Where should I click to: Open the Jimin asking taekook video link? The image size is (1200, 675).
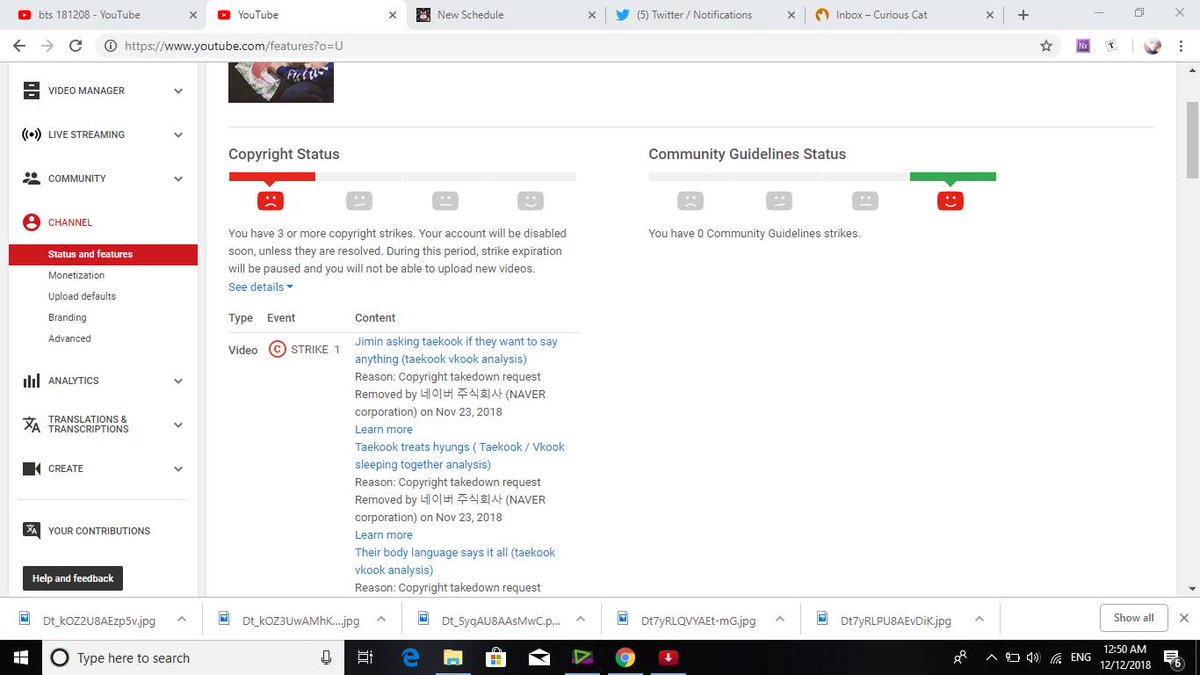pos(456,350)
